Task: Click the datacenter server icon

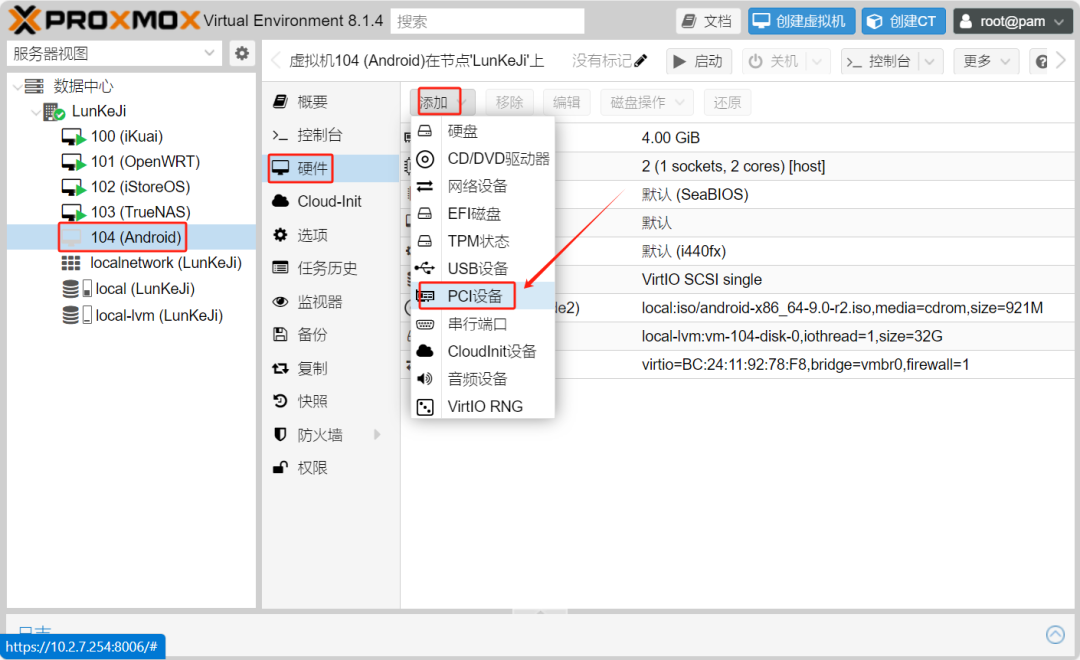Action: tap(34, 86)
